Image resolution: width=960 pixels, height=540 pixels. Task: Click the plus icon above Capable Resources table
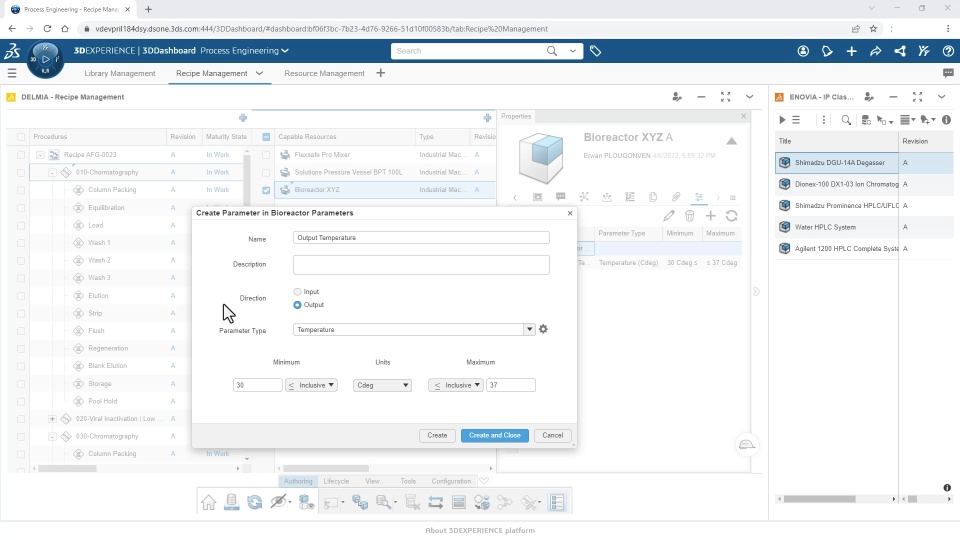pos(487,118)
